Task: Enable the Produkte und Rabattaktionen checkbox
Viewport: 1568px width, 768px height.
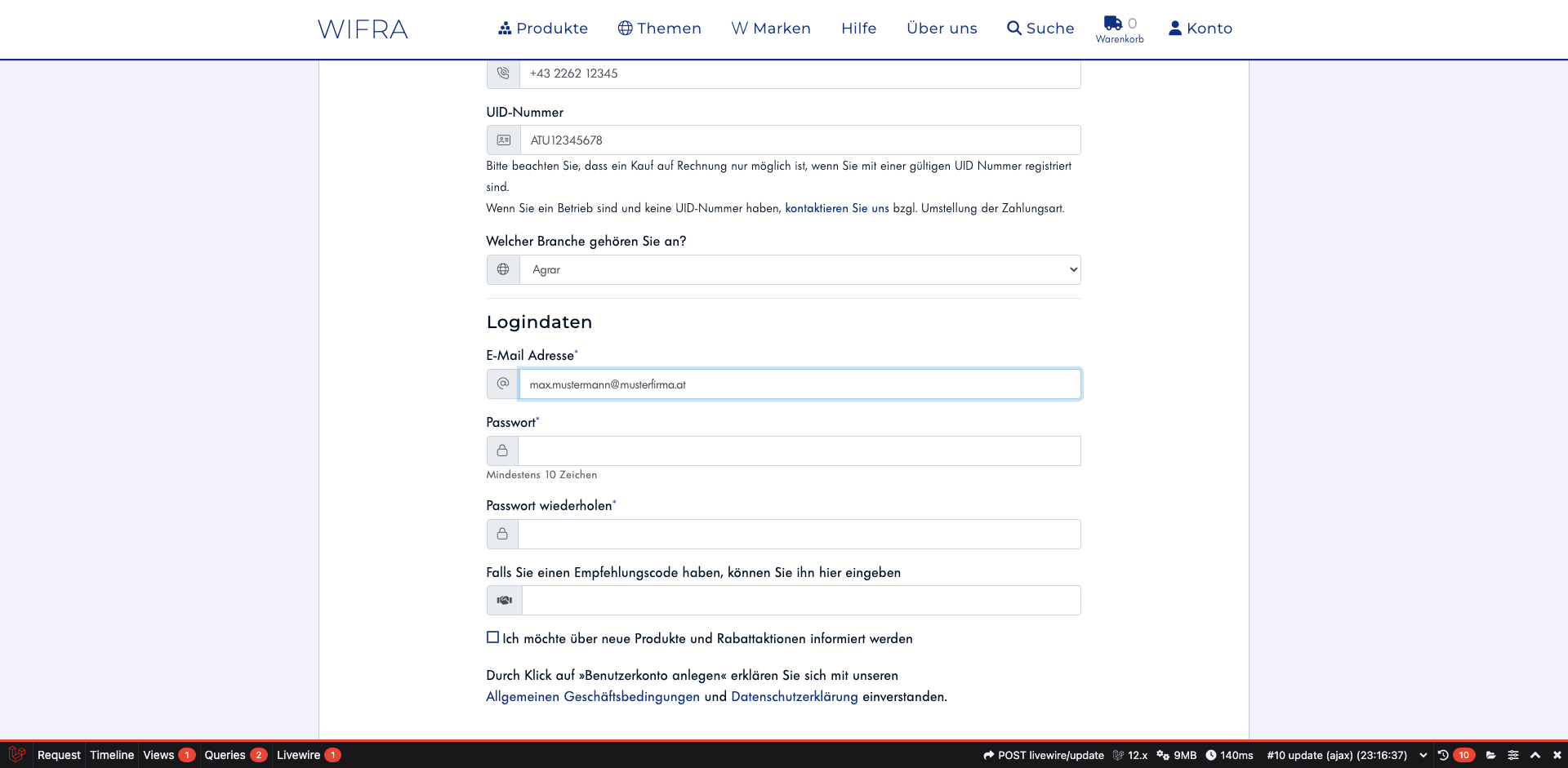Action: point(492,637)
